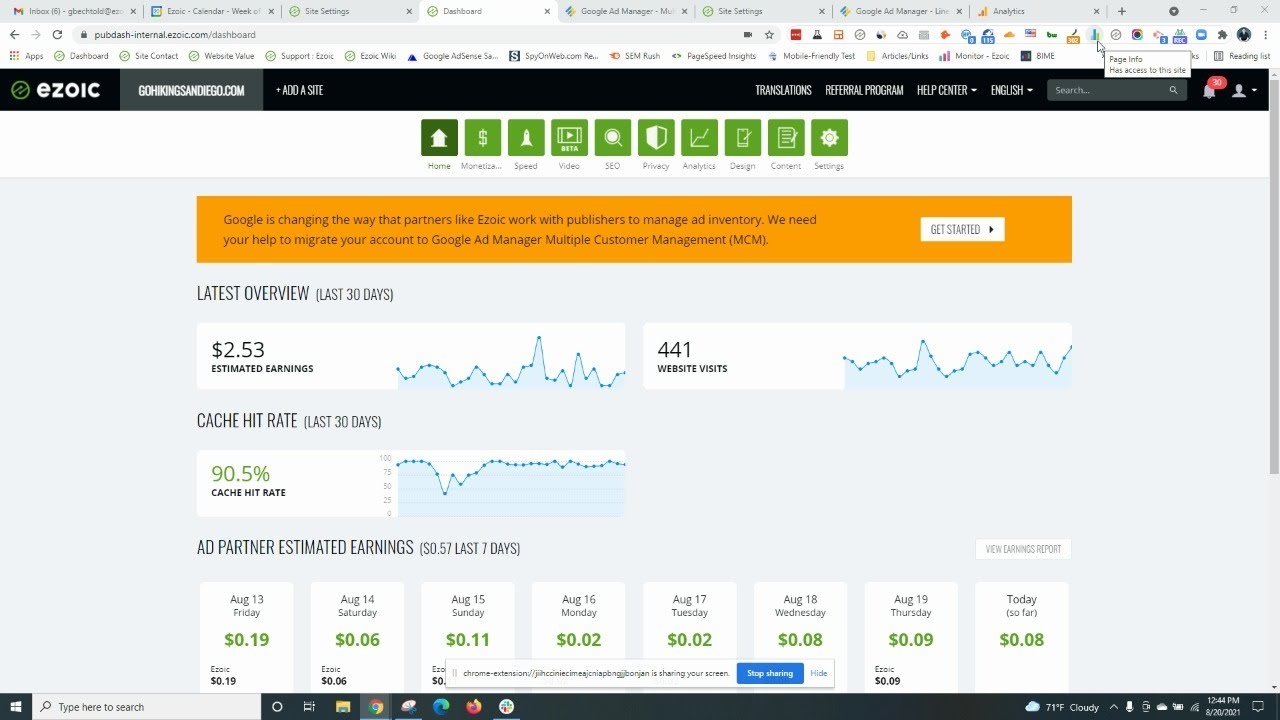Expand the English language dropdown
The width and height of the screenshot is (1280, 720).
1012,90
